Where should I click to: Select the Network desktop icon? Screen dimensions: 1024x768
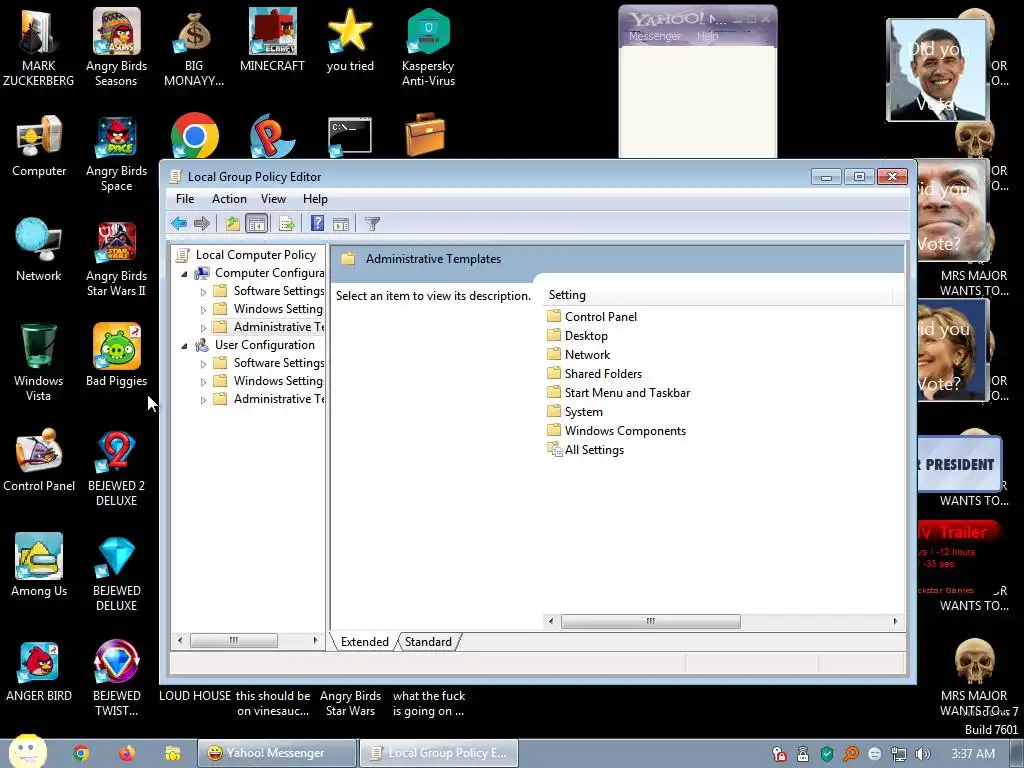coord(39,250)
